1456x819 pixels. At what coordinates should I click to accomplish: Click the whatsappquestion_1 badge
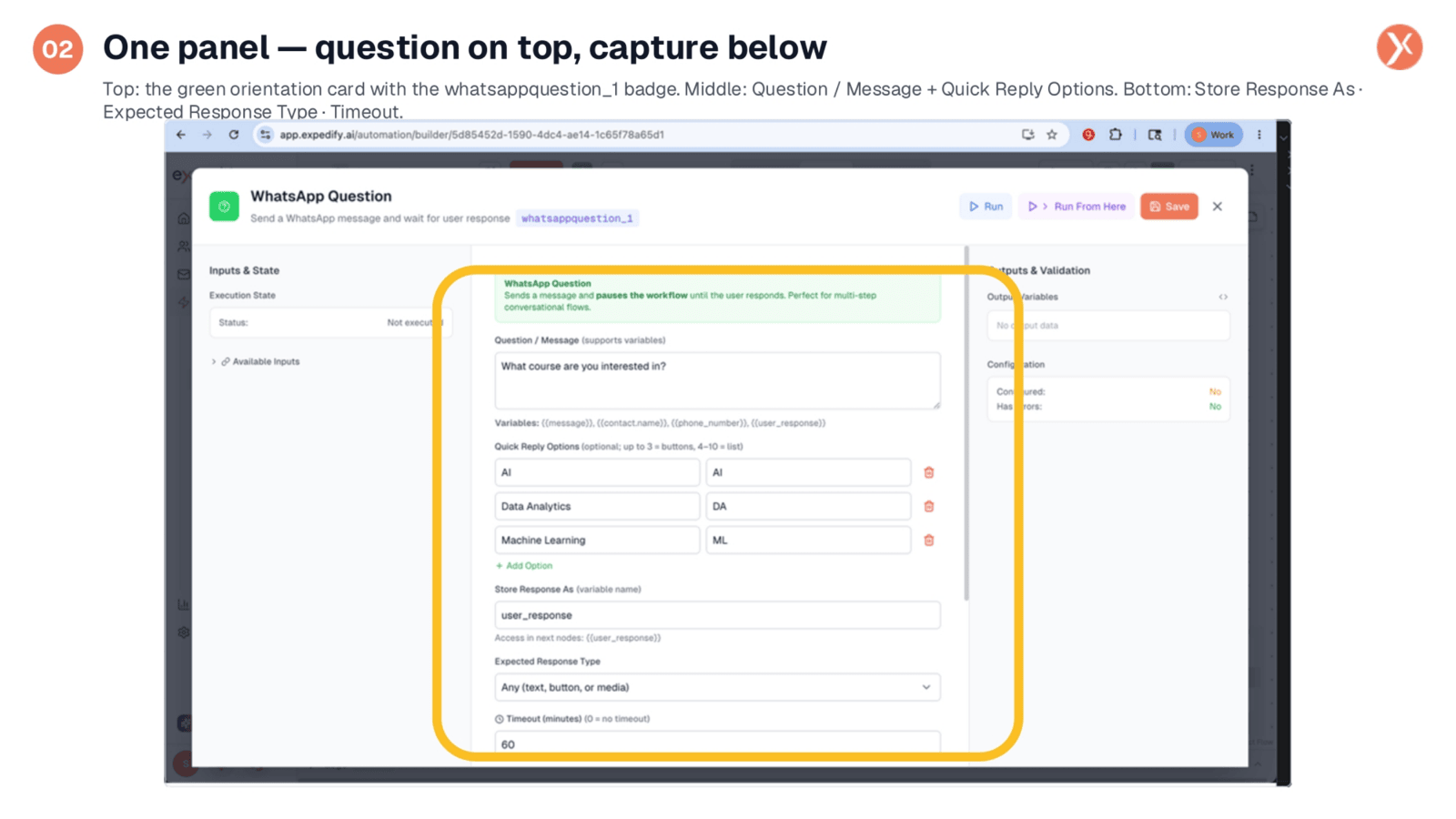point(577,218)
